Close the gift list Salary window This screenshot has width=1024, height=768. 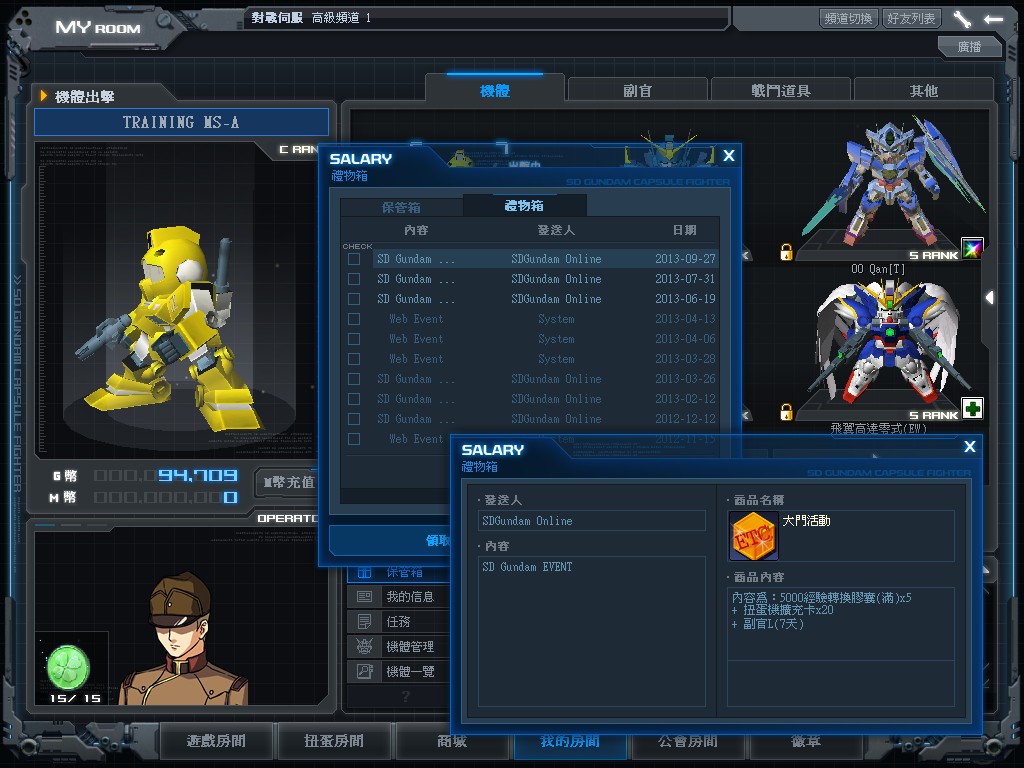click(x=729, y=155)
